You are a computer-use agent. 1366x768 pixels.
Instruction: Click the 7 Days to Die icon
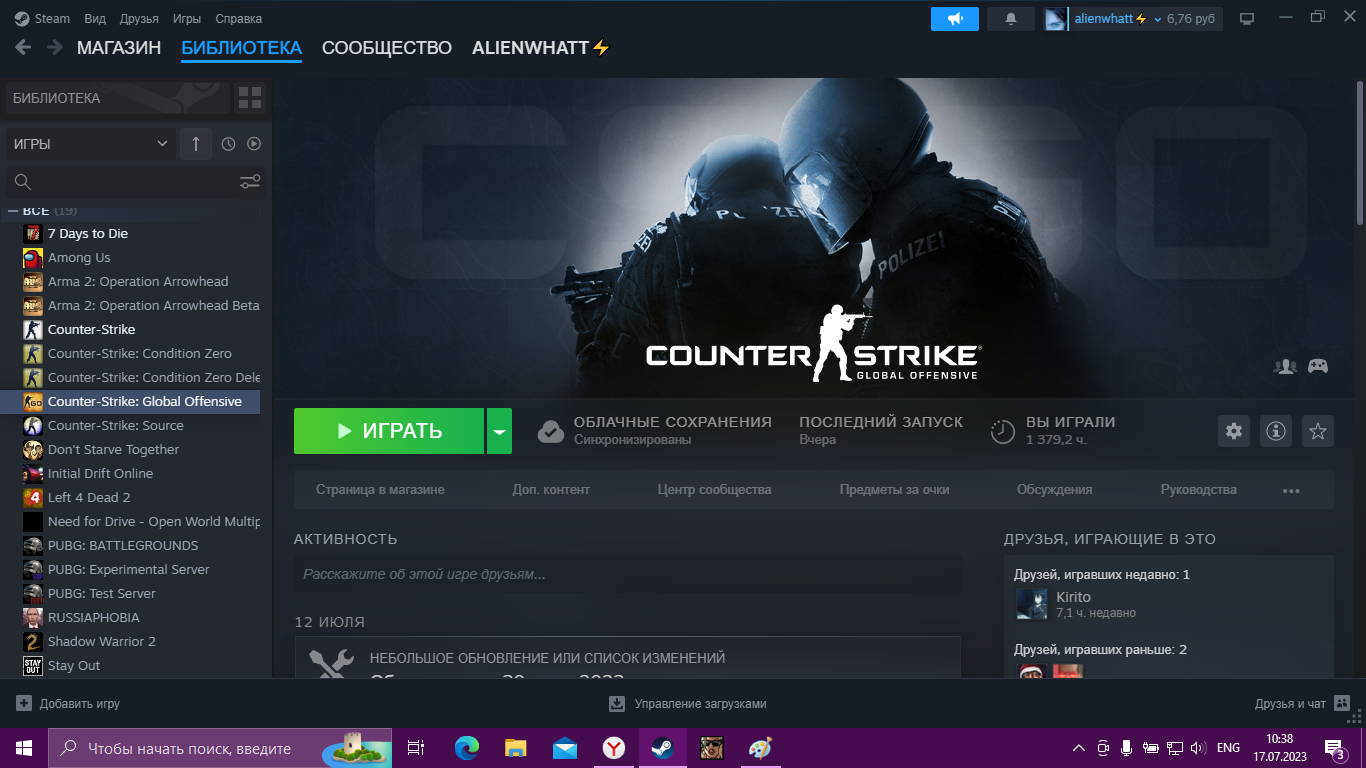click(33, 233)
